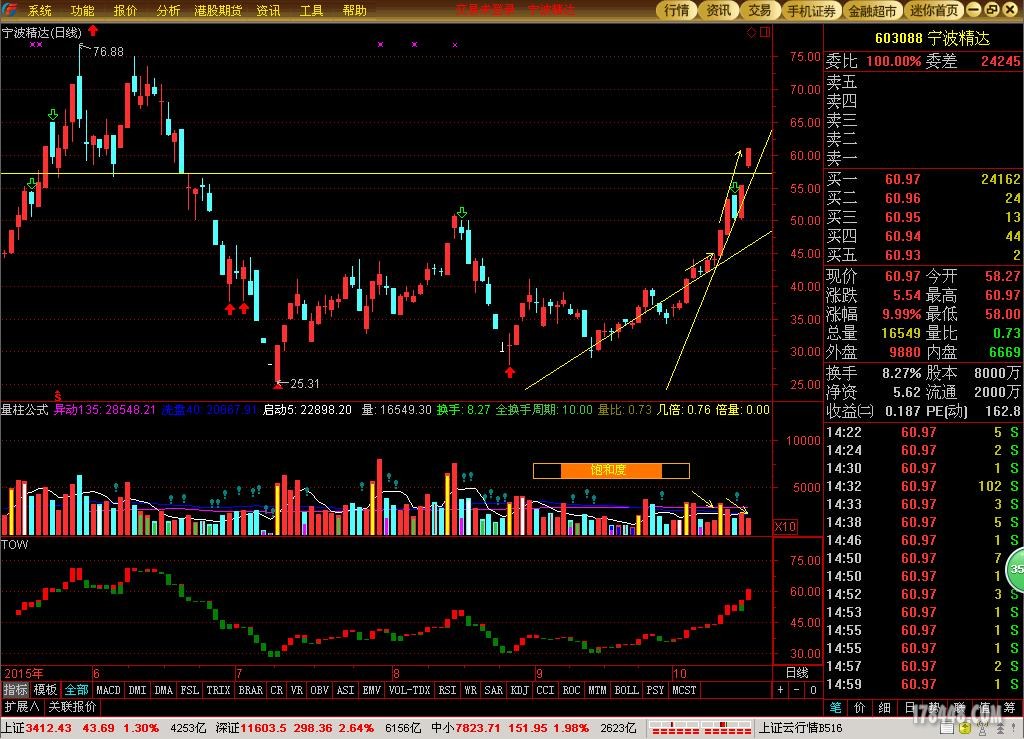Image resolution: width=1024 pixels, height=739 pixels.
Task: Select the KDJ indicator tab
Action: tap(519, 690)
